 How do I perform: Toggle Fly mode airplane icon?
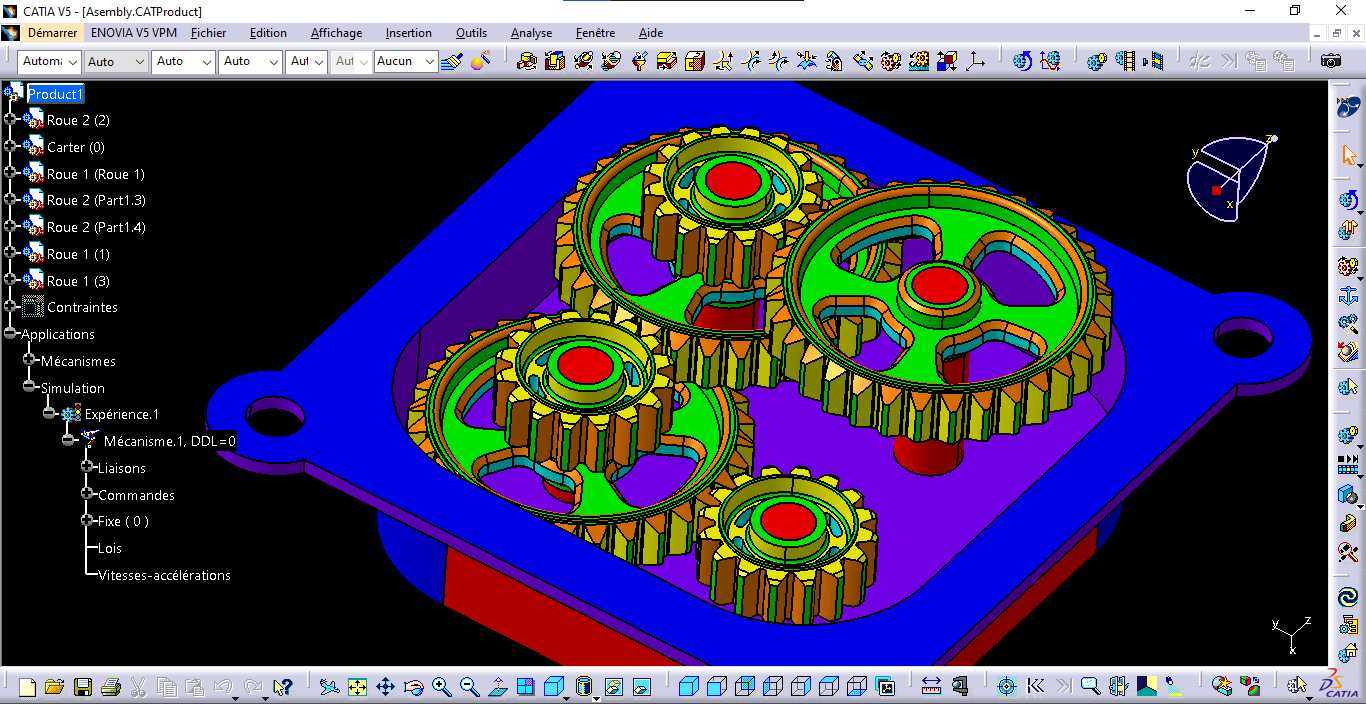pos(329,687)
